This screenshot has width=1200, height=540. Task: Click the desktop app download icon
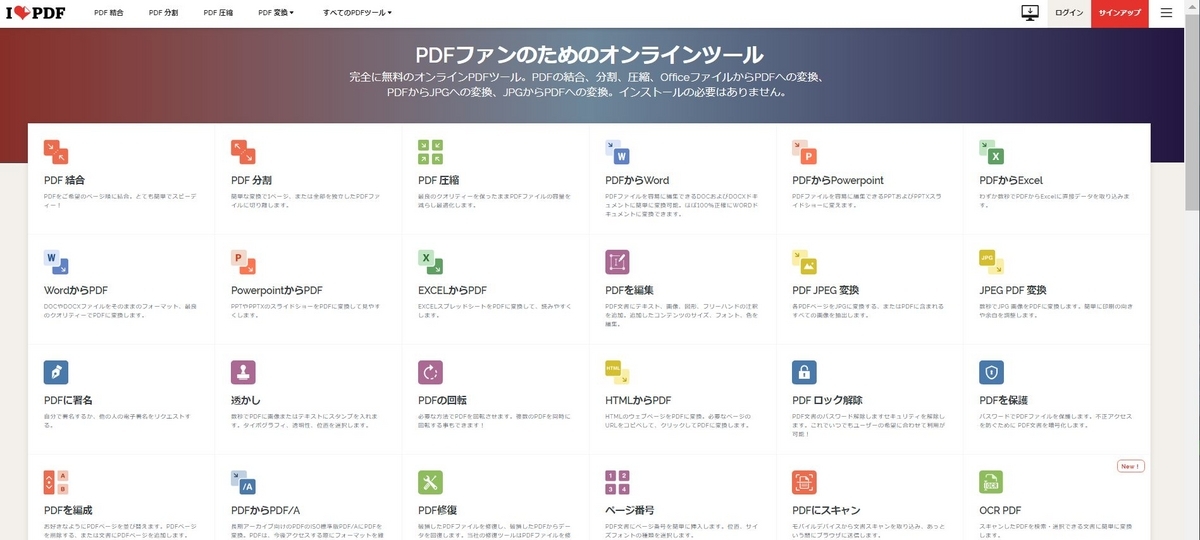[1030, 13]
